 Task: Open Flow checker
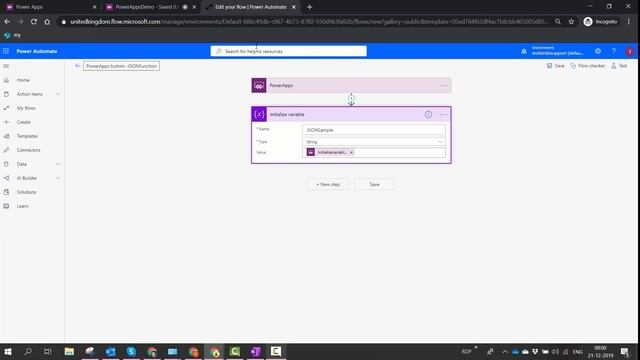587,66
